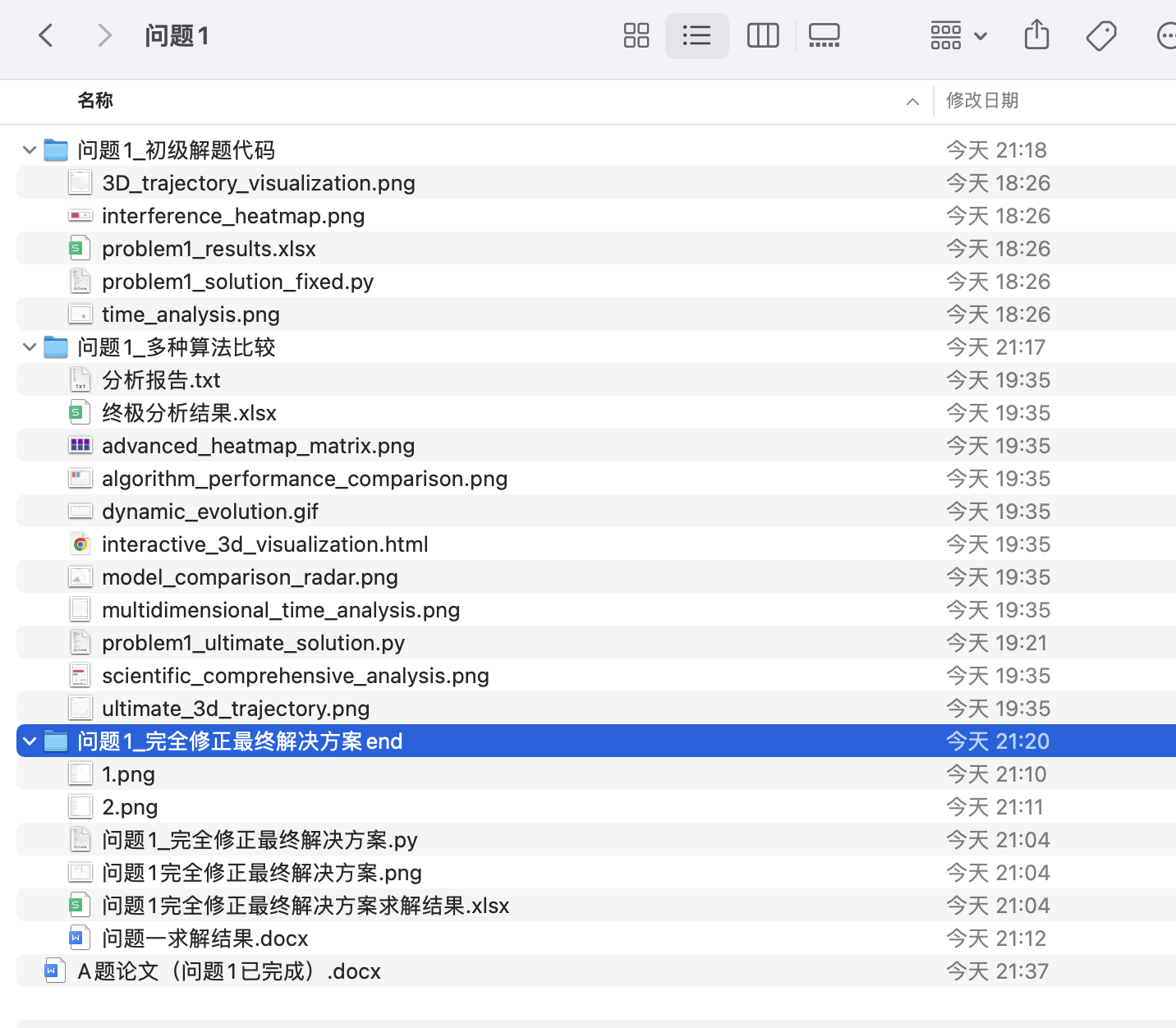Click the scientific_comprehensive_analysis.png thumbnail icon
This screenshot has height=1028, width=1176.
tap(80, 675)
